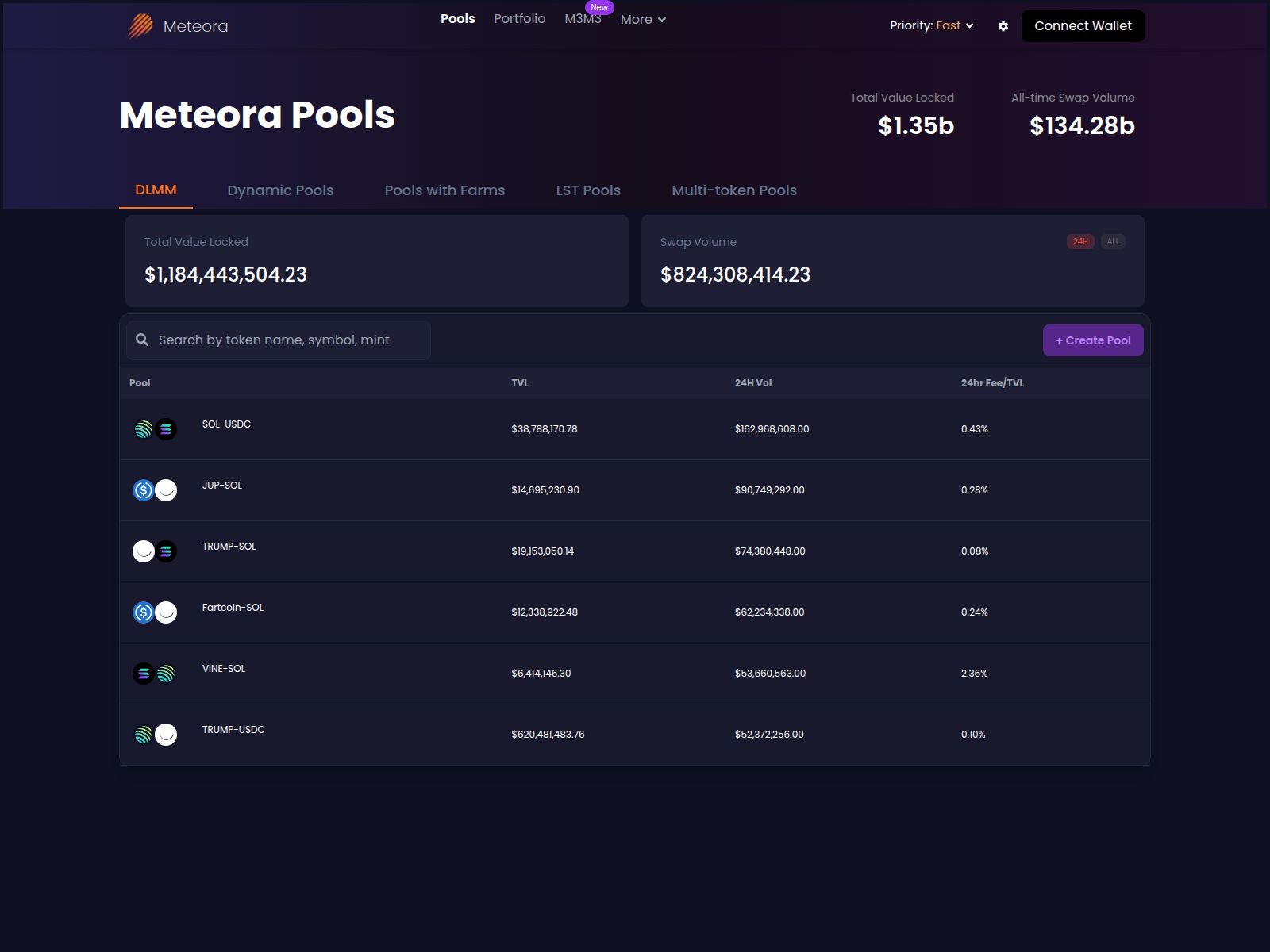The image size is (1270, 952).
Task: Click the 24H volume $52,372,256.00
Action: coord(769,735)
